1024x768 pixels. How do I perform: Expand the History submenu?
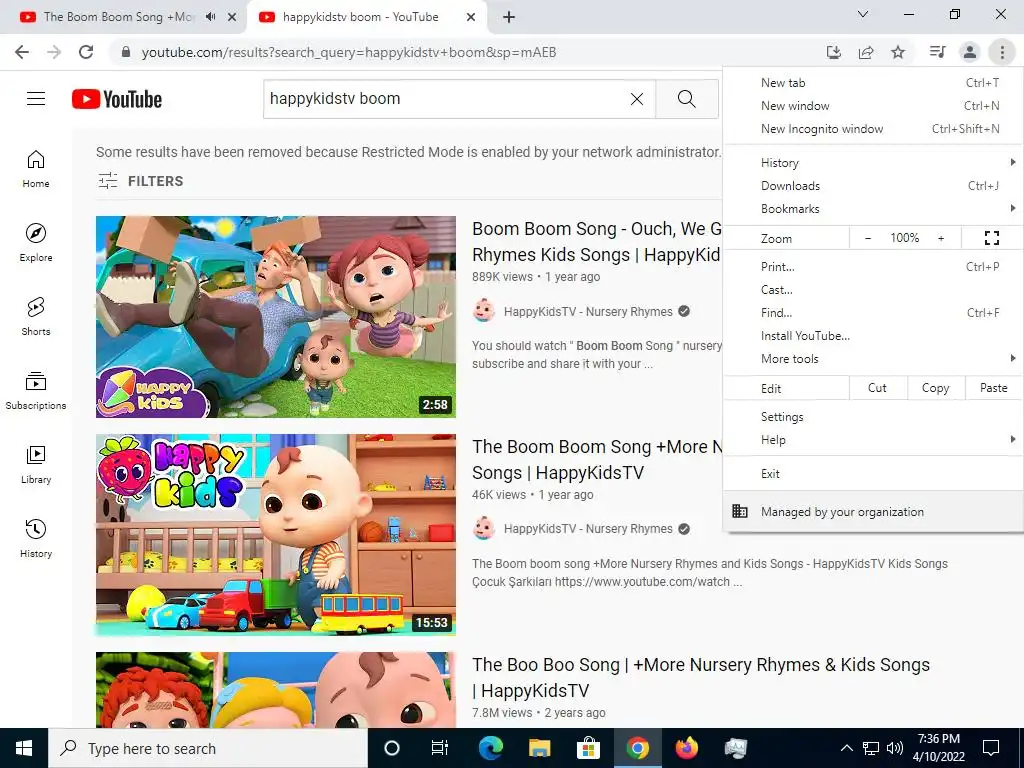(873, 163)
